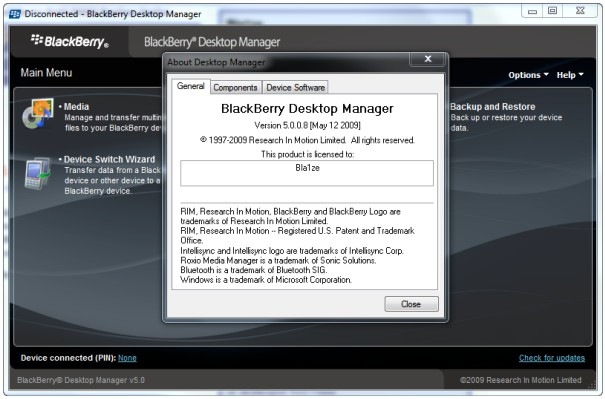
Task: Click 'BlackBerry Desktop Manager v5.0' footer text
Action: tap(81, 380)
